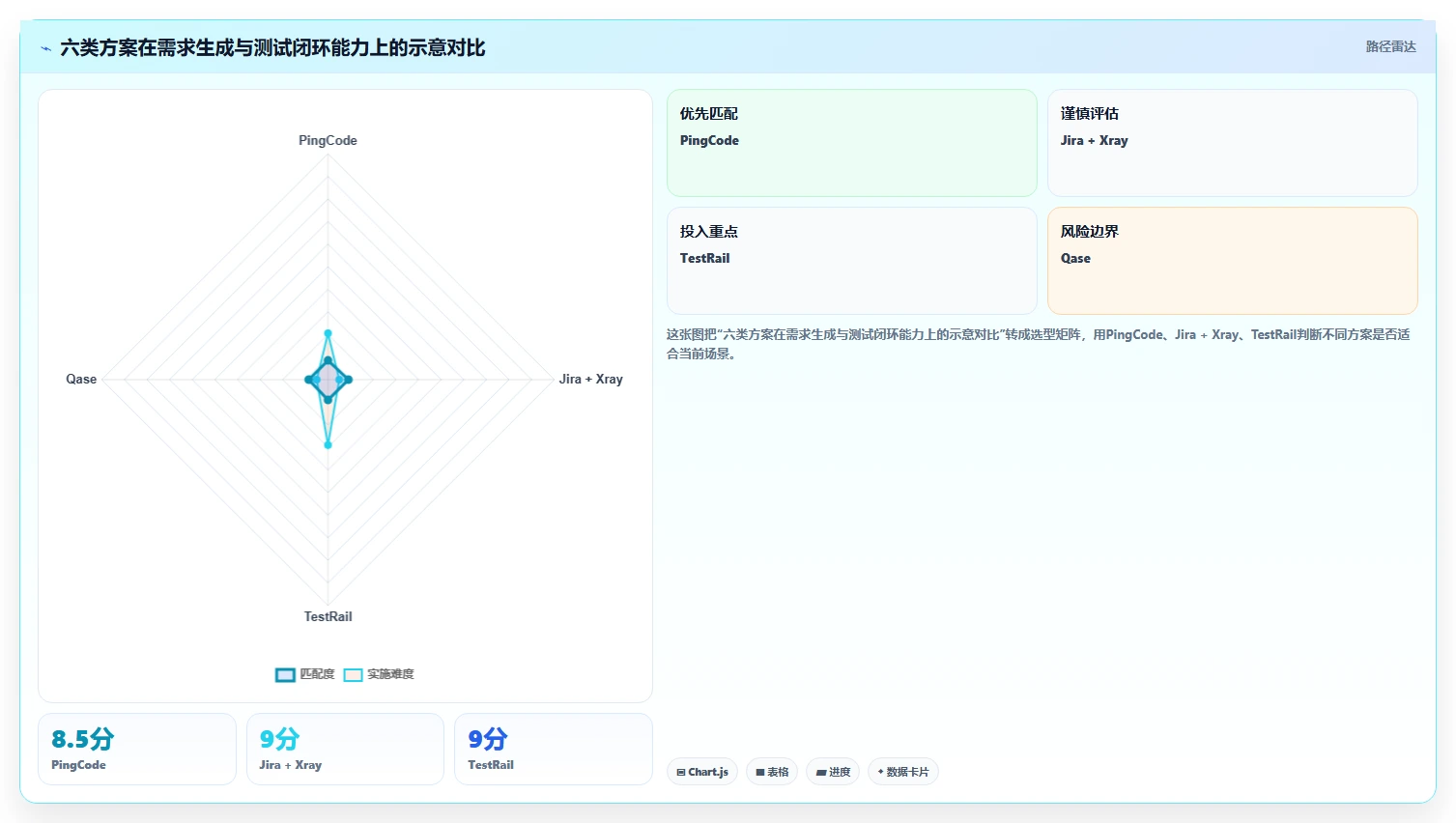This screenshot has width=1456, height=823.
Task: Open the 风险边界 Qase card
Action: pyautogui.click(x=1232, y=261)
